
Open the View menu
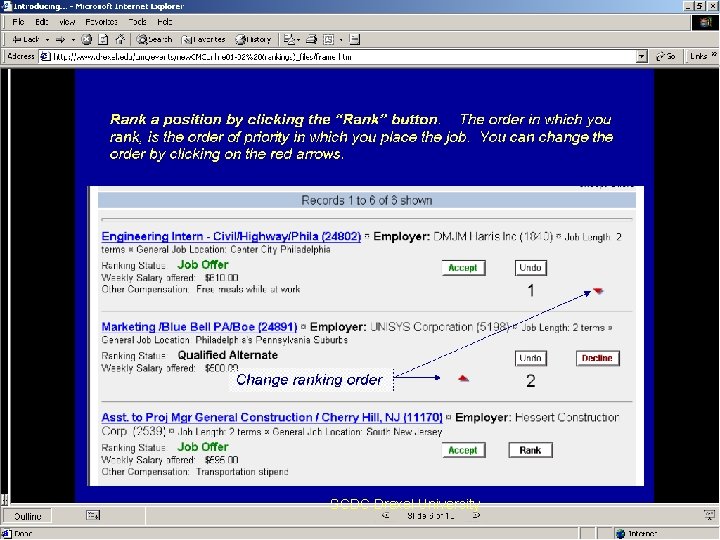pyautogui.click(x=67, y=22)
